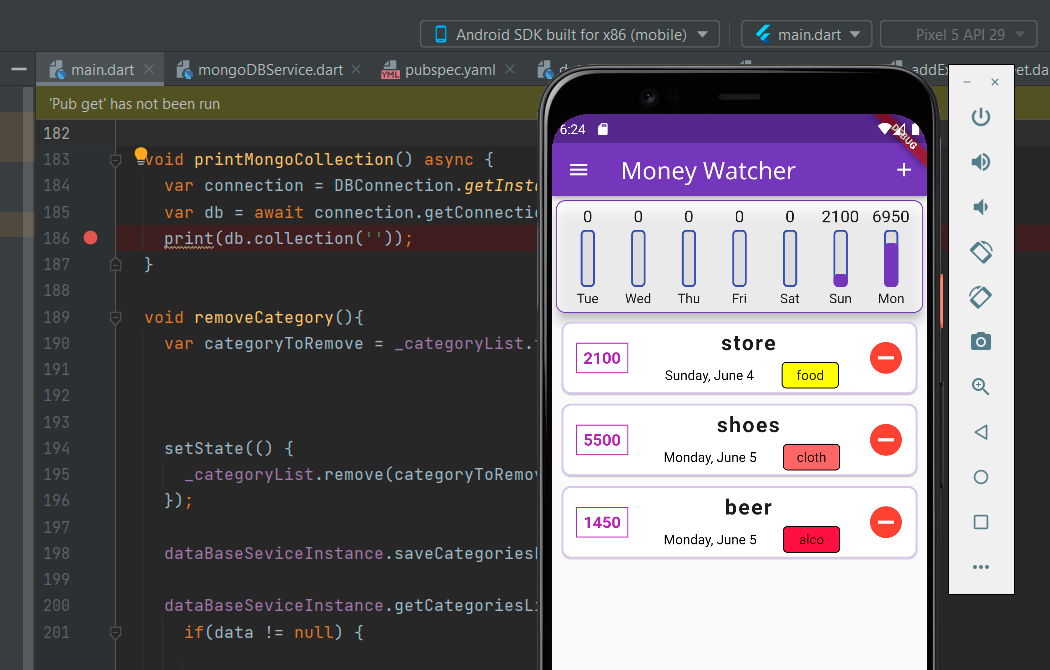The width and height of the screenshot is (1050, 670).
Task: Open the hamburger menu in Money Watcher
Action: click(x=578, y=170)
